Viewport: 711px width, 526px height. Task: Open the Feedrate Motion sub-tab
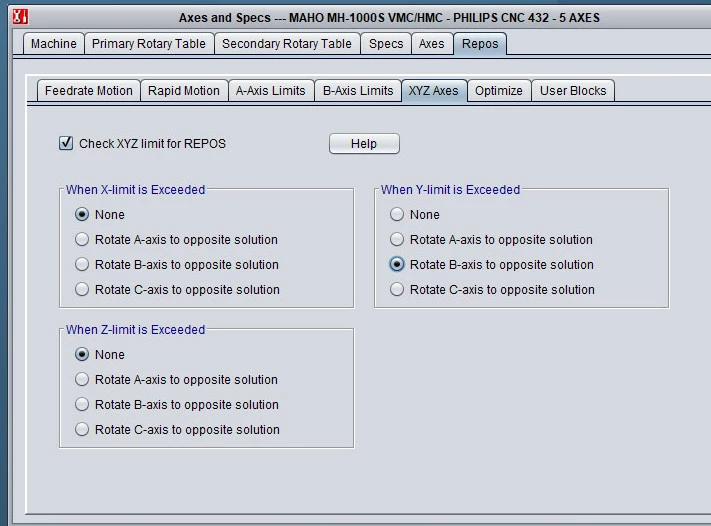[89, 91]
